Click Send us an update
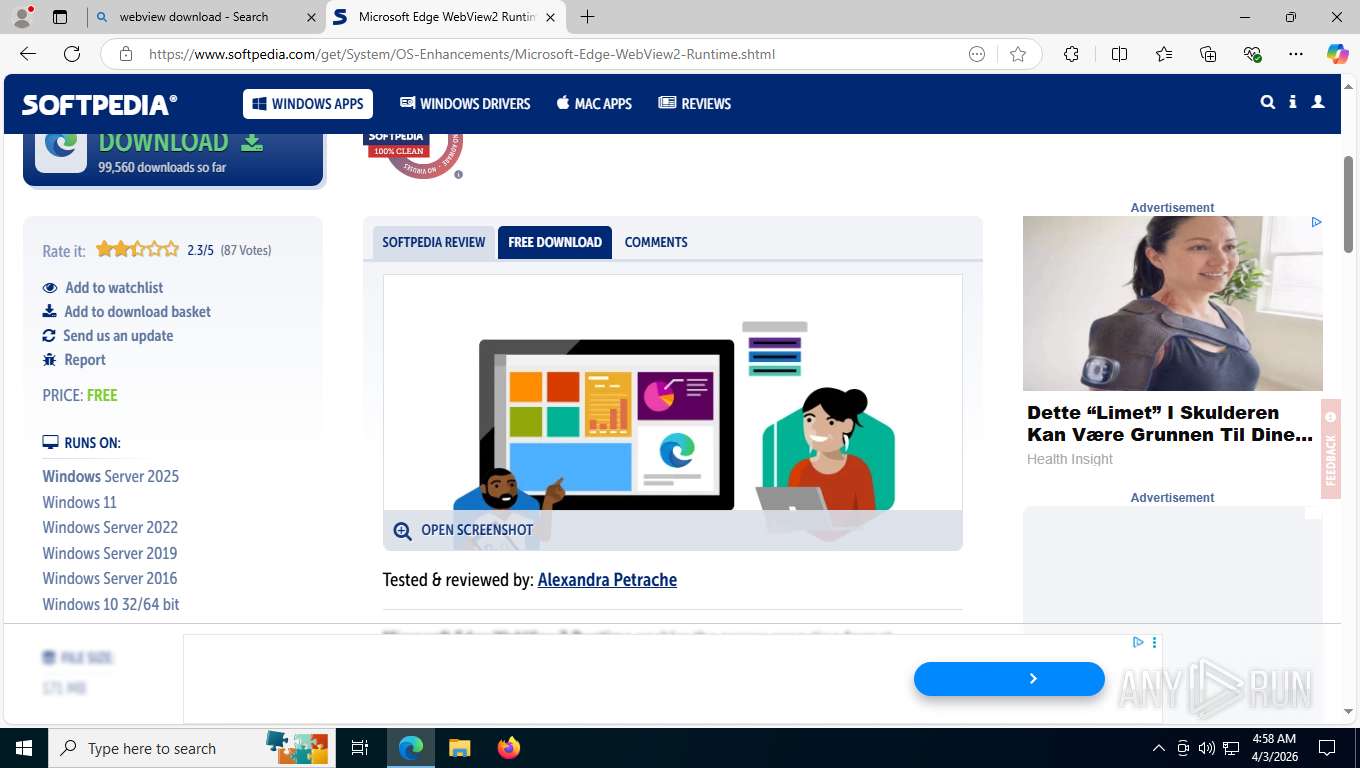The image size is (1360, 768). click(108, 335)
